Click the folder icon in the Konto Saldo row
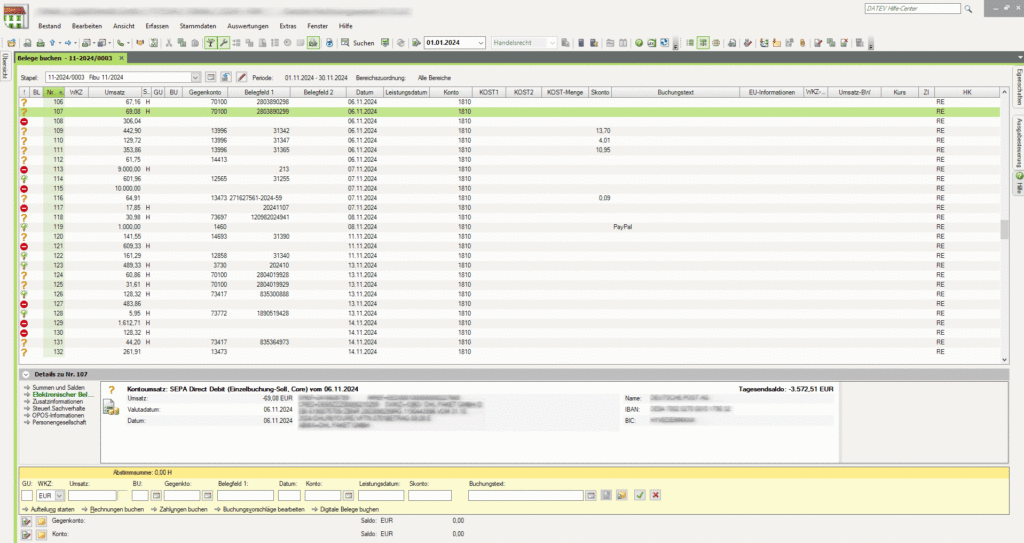 [41, 535]
